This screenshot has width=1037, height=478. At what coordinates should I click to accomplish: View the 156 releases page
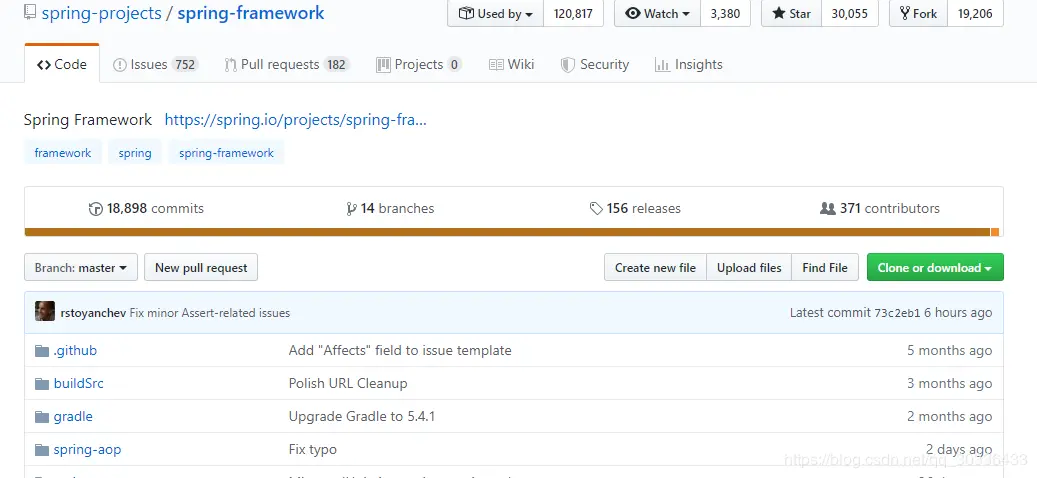(x=635, y=208)
